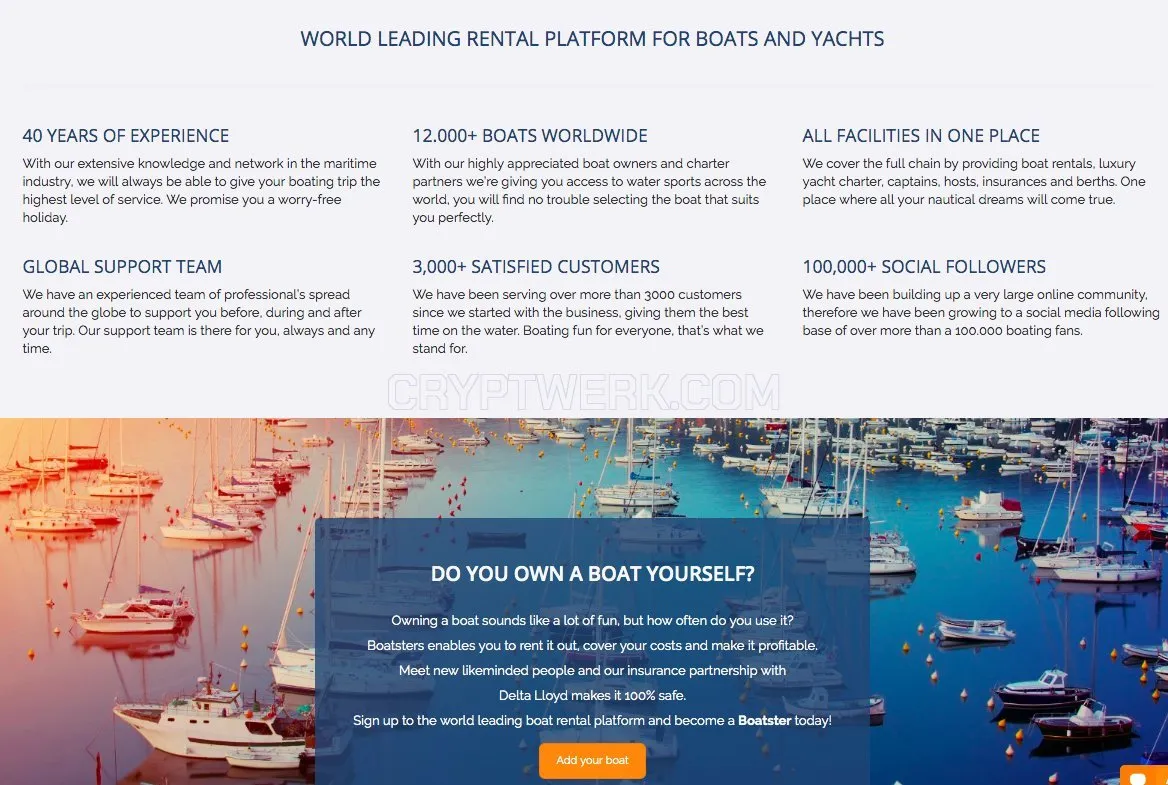The height and width of the screenshot is (785, 1168).
Task: Click the orange Add your boat button
Action: point(592,760)
